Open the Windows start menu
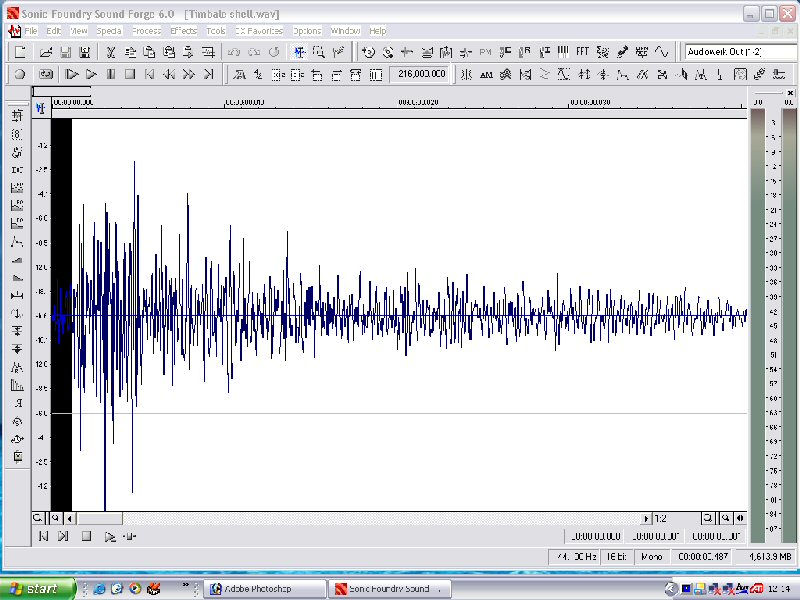The image size is (800, 600). (x=36, y=589)
